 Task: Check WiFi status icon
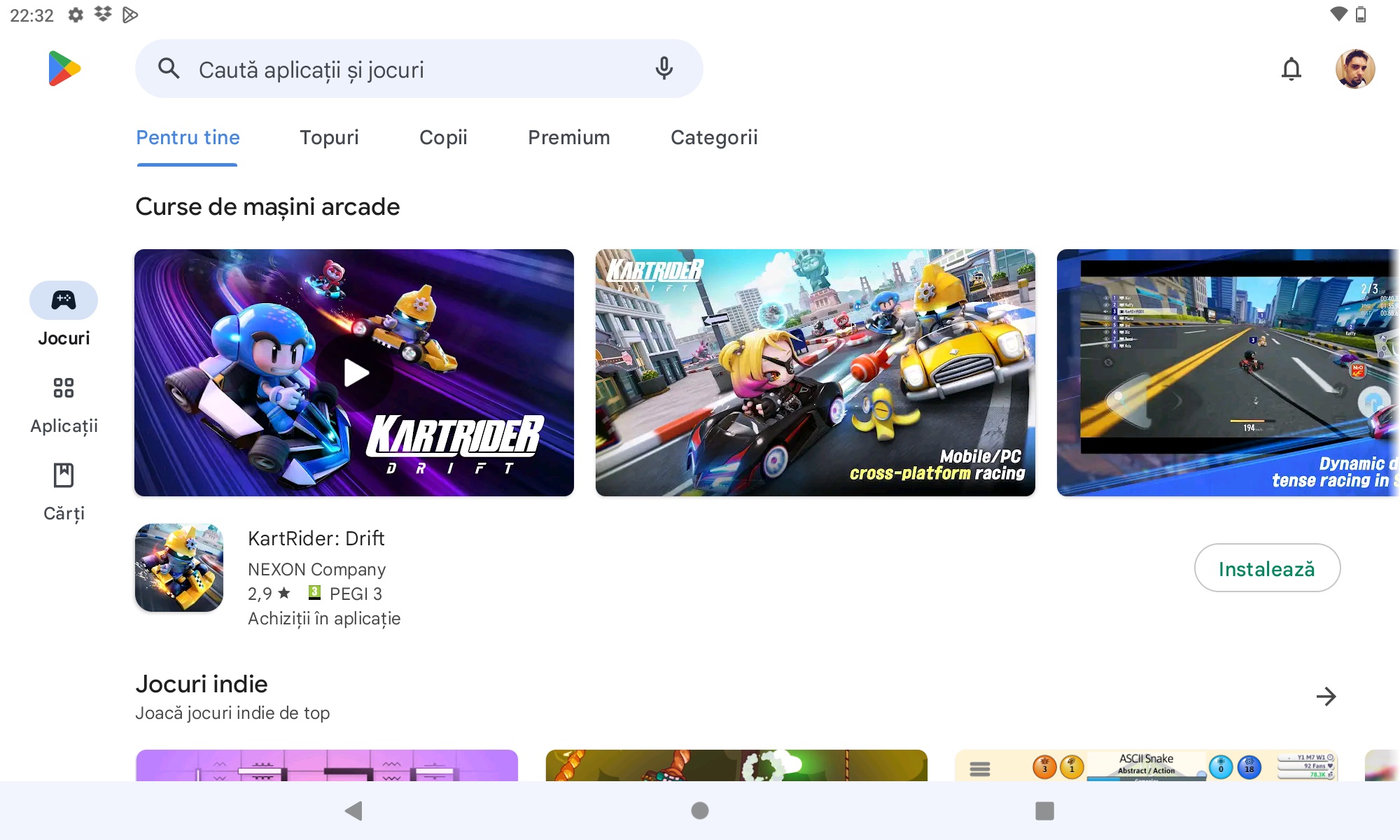[1338, 14]
